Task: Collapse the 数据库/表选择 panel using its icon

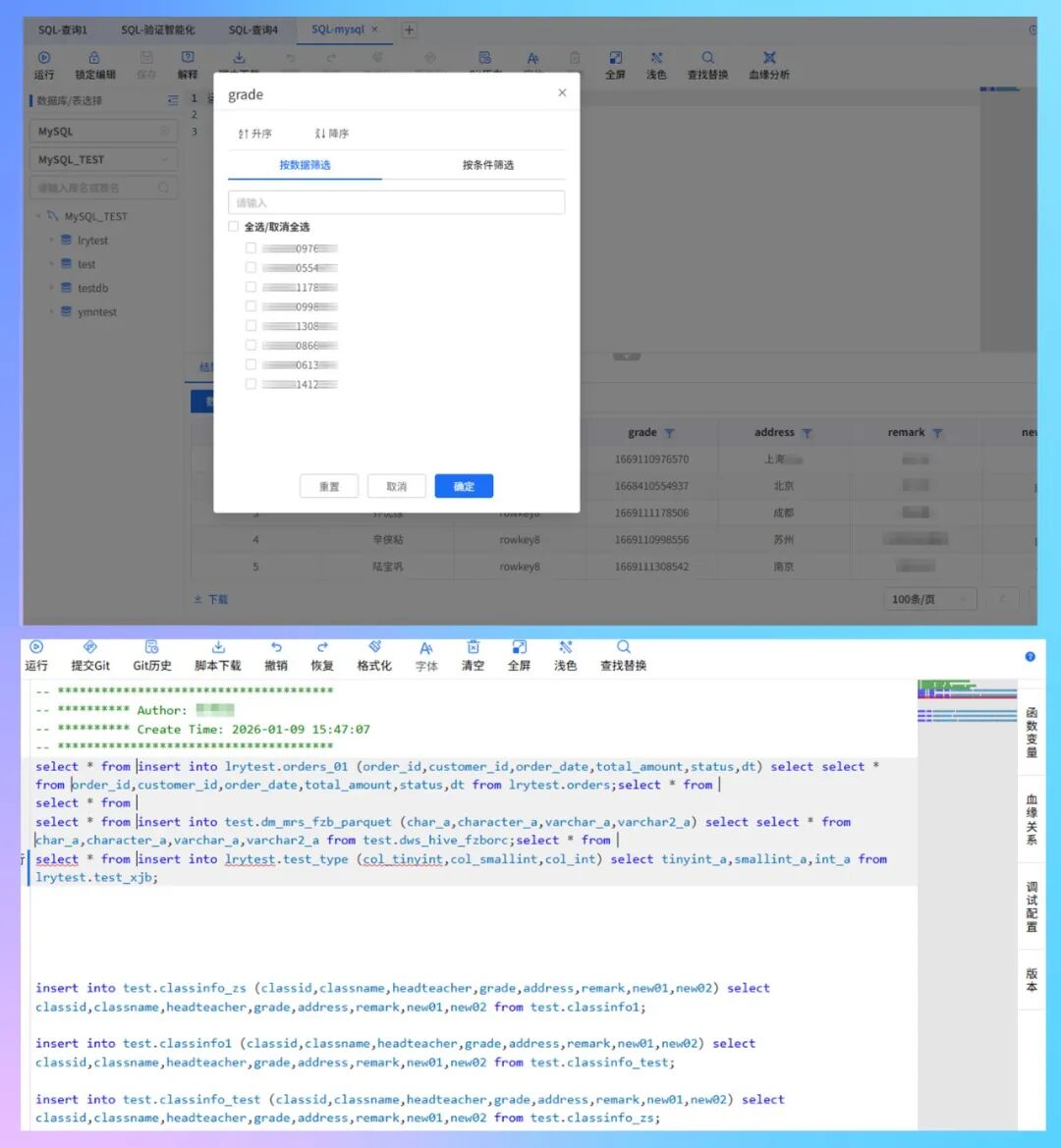Action: tap(173, 100)
